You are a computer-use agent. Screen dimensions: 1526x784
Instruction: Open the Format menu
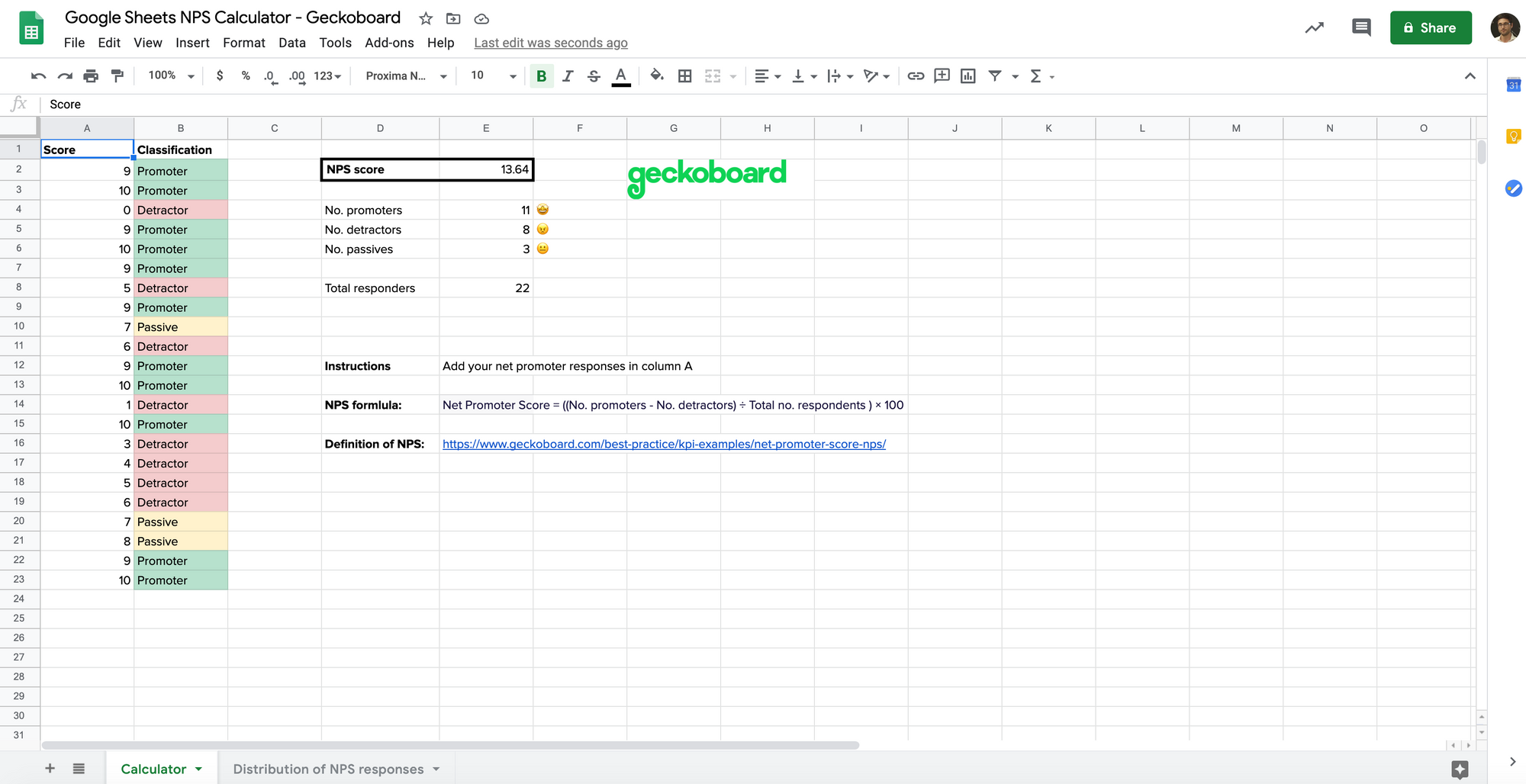(x=244, y=43)
